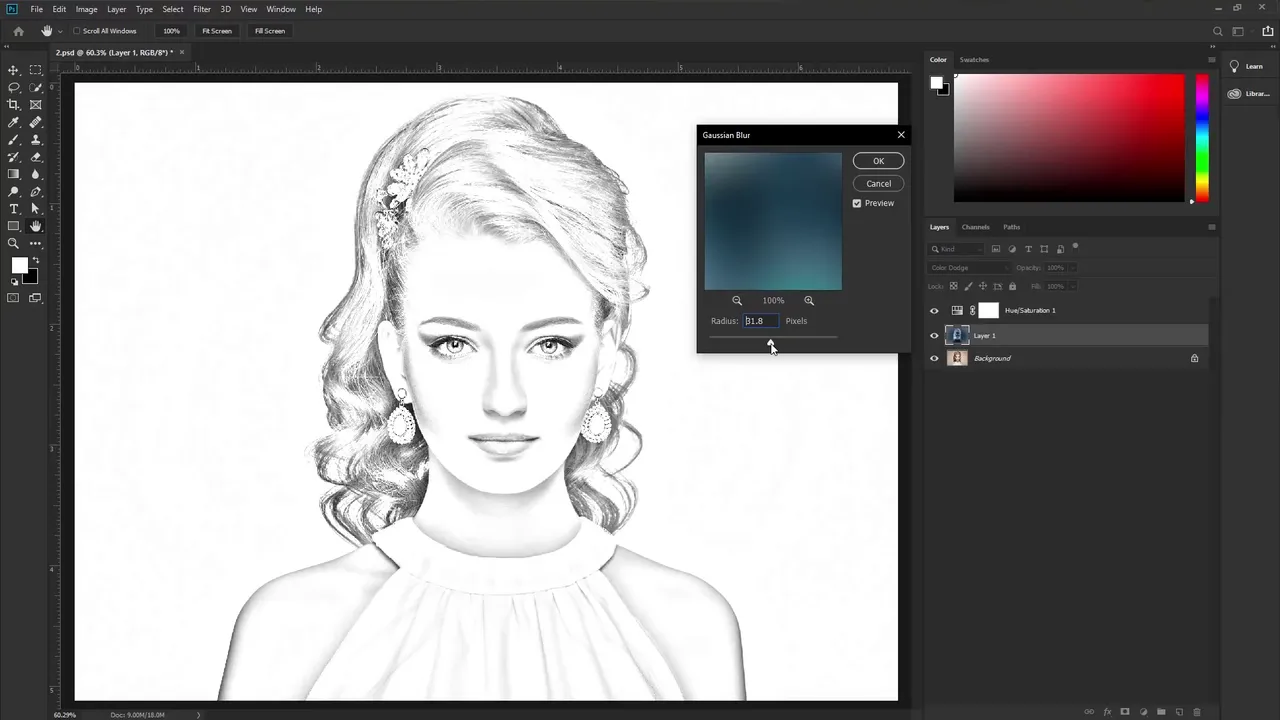The width and height of the screenshot is (1280, 720).
Task: Select the Clone Stamp tool
Action: pyautogui.click(x=36, y=140)
